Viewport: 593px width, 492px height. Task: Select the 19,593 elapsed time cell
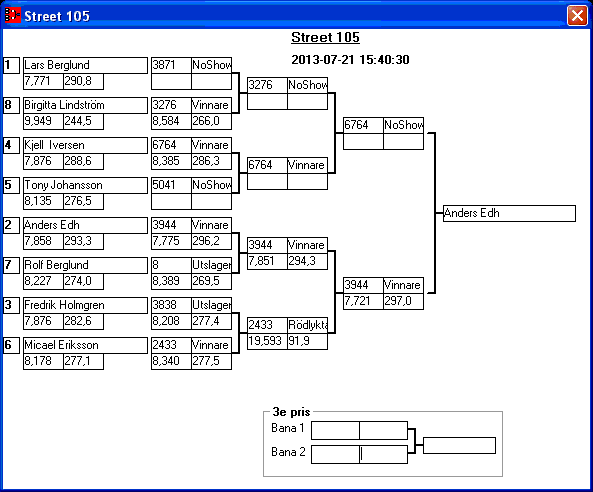(267, 341)
